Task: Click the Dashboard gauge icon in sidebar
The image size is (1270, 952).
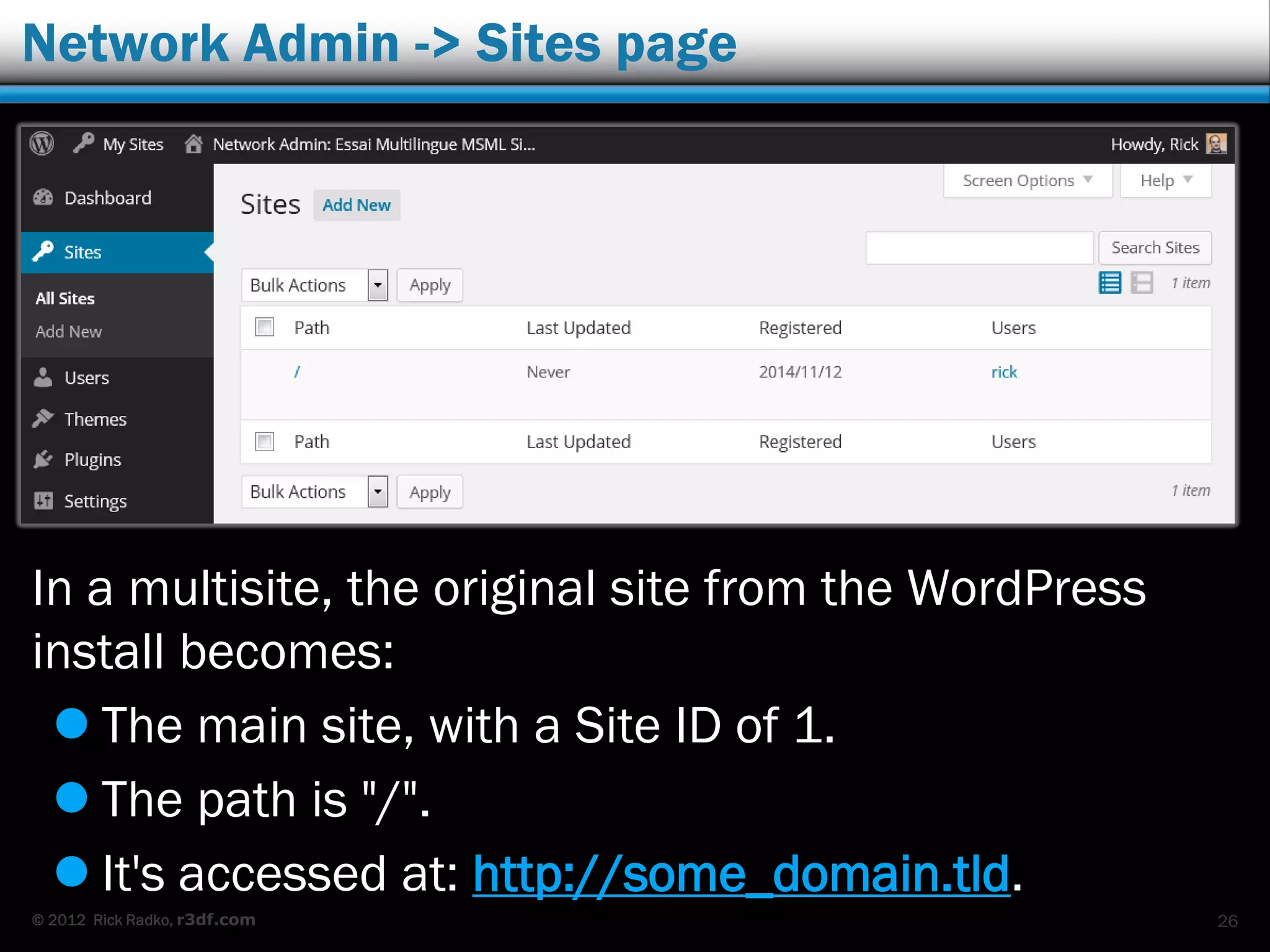Action: pos(43,198)
